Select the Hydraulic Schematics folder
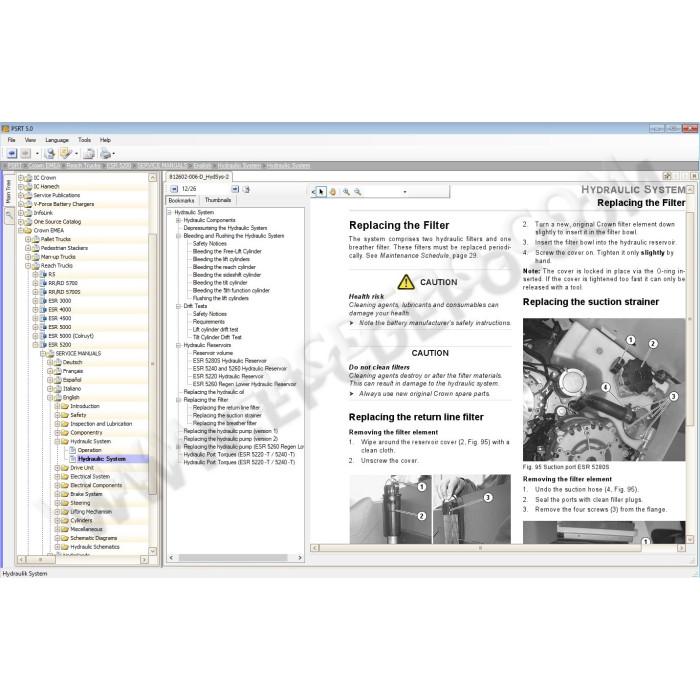This screenshot has width=700, height=700. (x=95, y=547)
